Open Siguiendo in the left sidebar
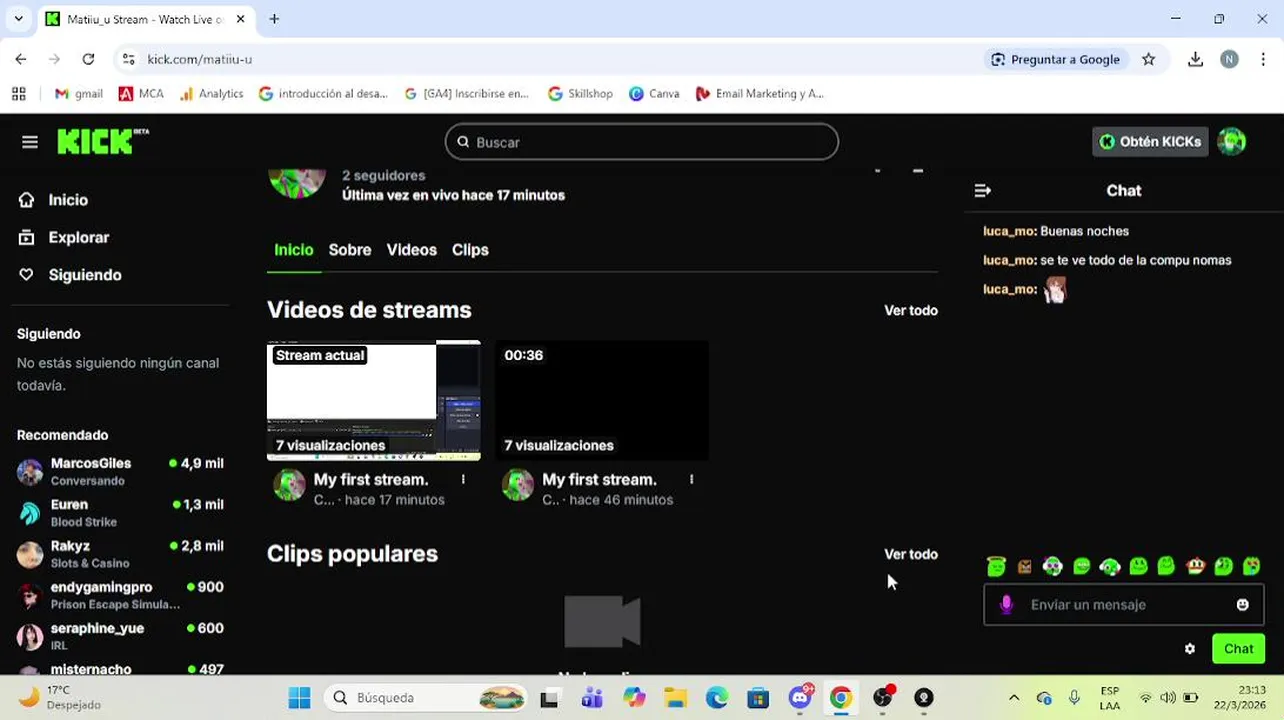Screen dimensions: 1284x720 pos(85,275)
